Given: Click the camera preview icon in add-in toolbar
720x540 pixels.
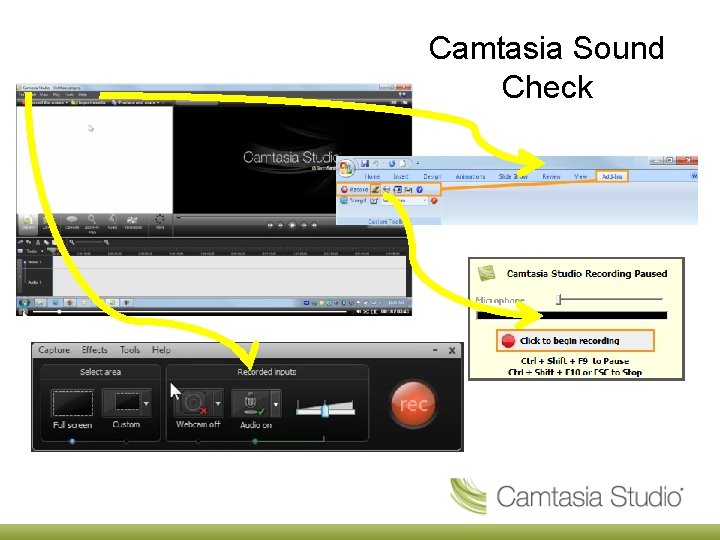Looking at the screenshot, I should pyautogui.click(x=398, y=189).
